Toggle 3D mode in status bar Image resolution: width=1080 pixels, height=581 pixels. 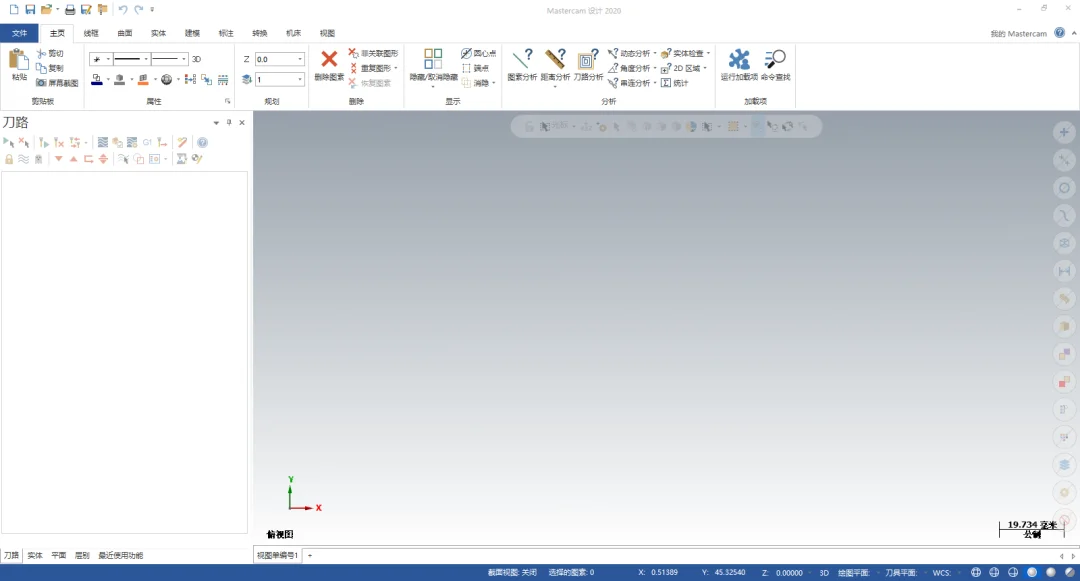point(824,573)
